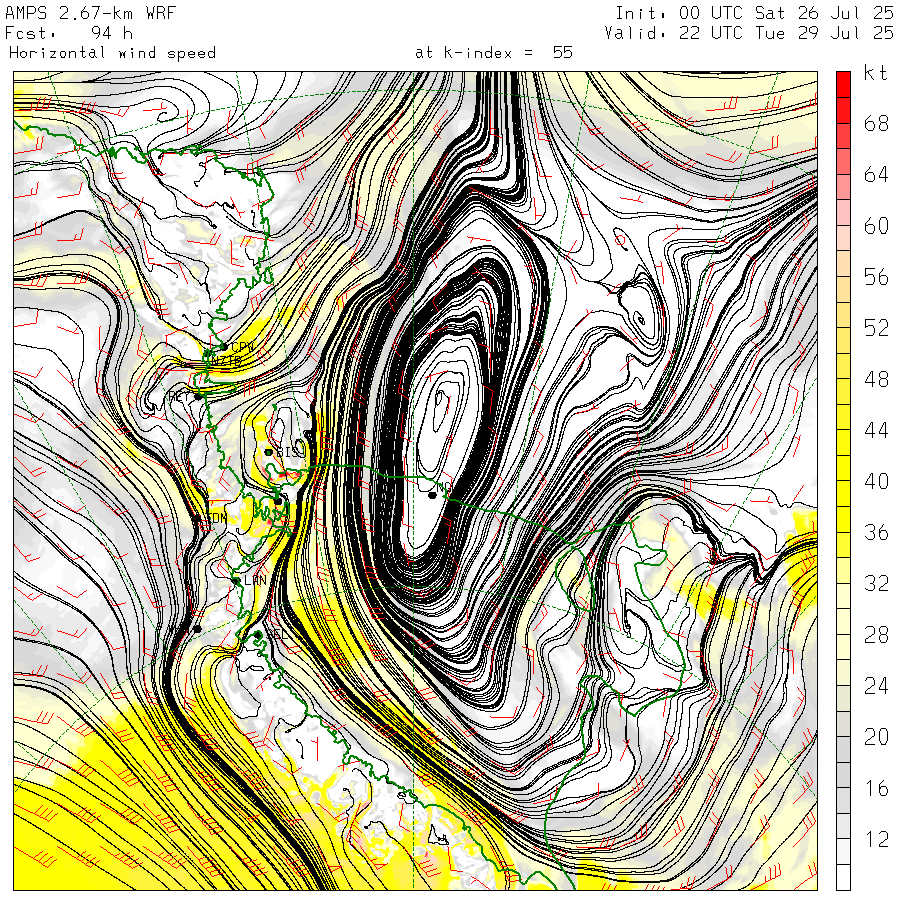Click the 56 value on the colorbar scale
This screenshot has width=900, height=900.
pyautogui.click(x=876, y=277)
